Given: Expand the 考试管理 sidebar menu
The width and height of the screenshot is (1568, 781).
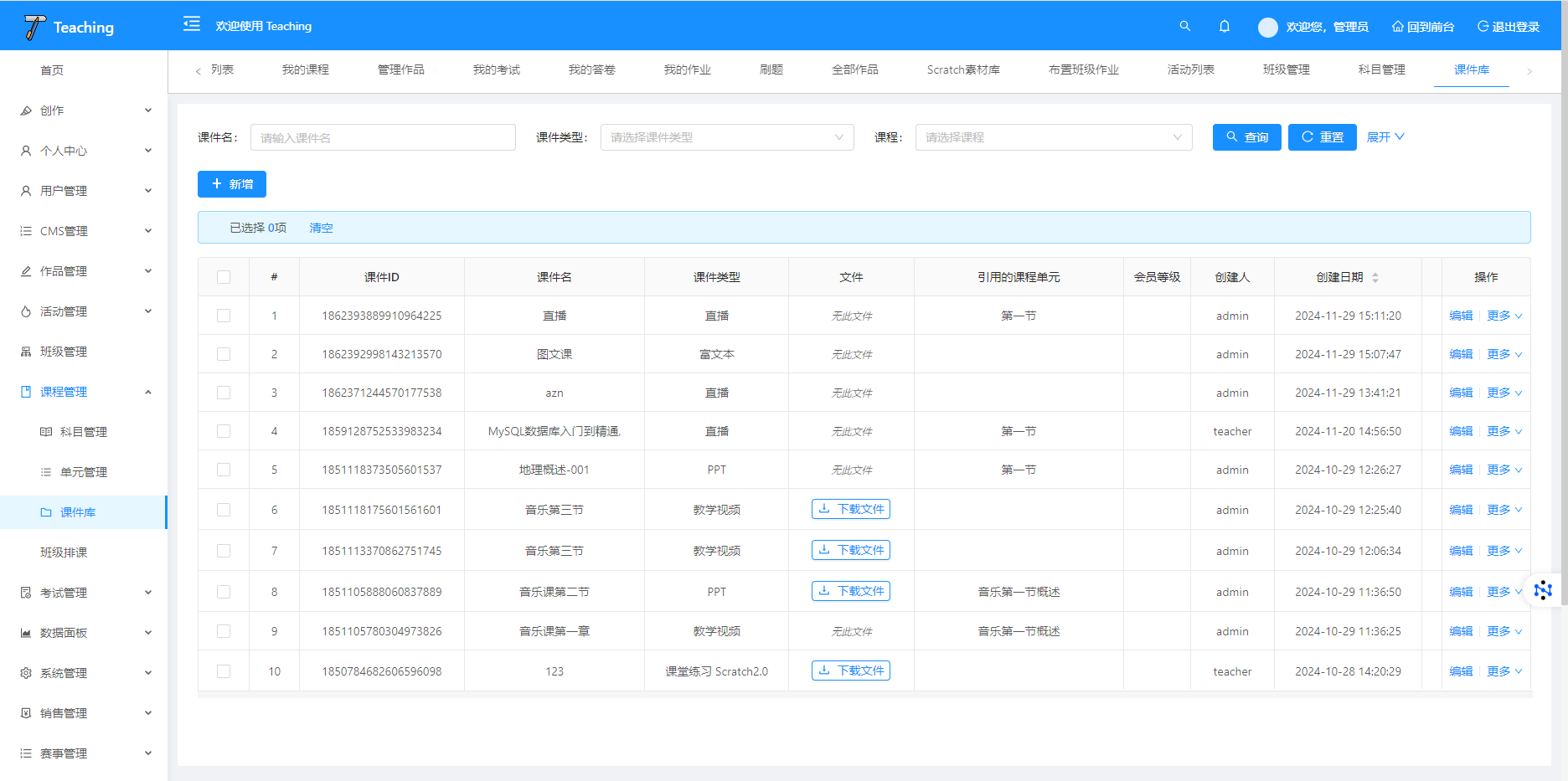Looking at the screenshot, I should (84, 593).
